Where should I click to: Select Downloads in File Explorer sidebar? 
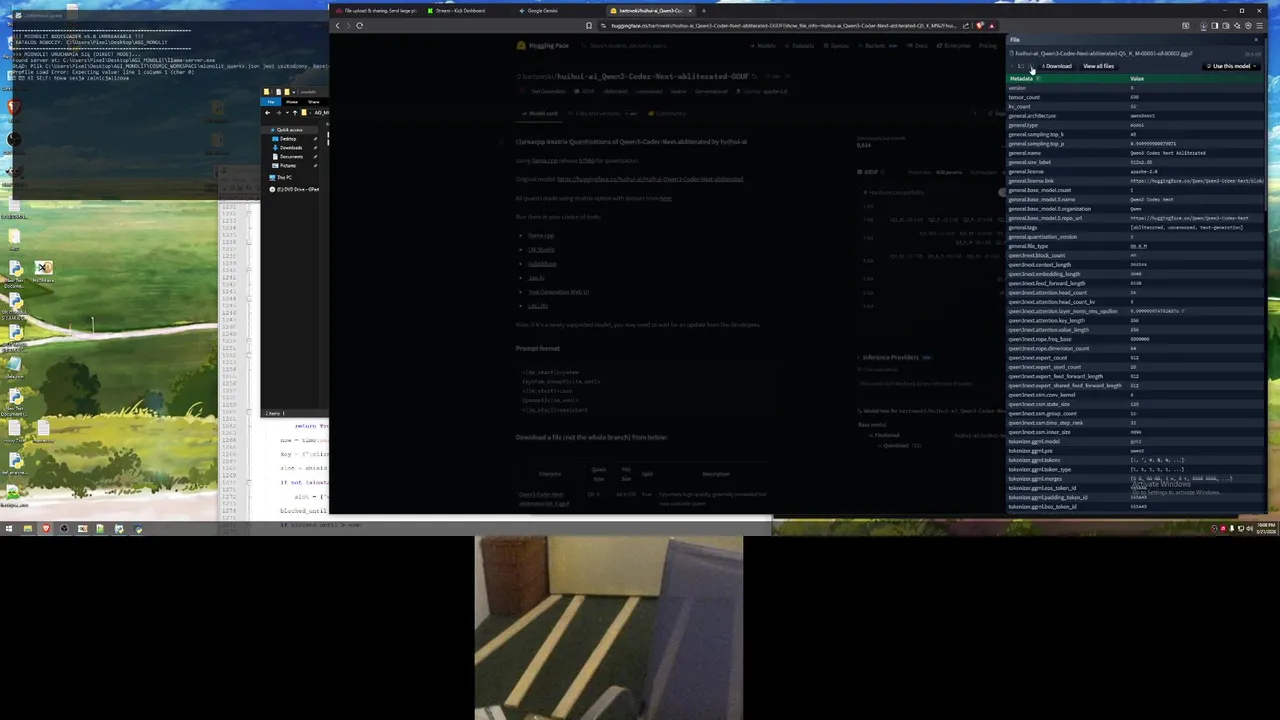[x=290, y=148]
